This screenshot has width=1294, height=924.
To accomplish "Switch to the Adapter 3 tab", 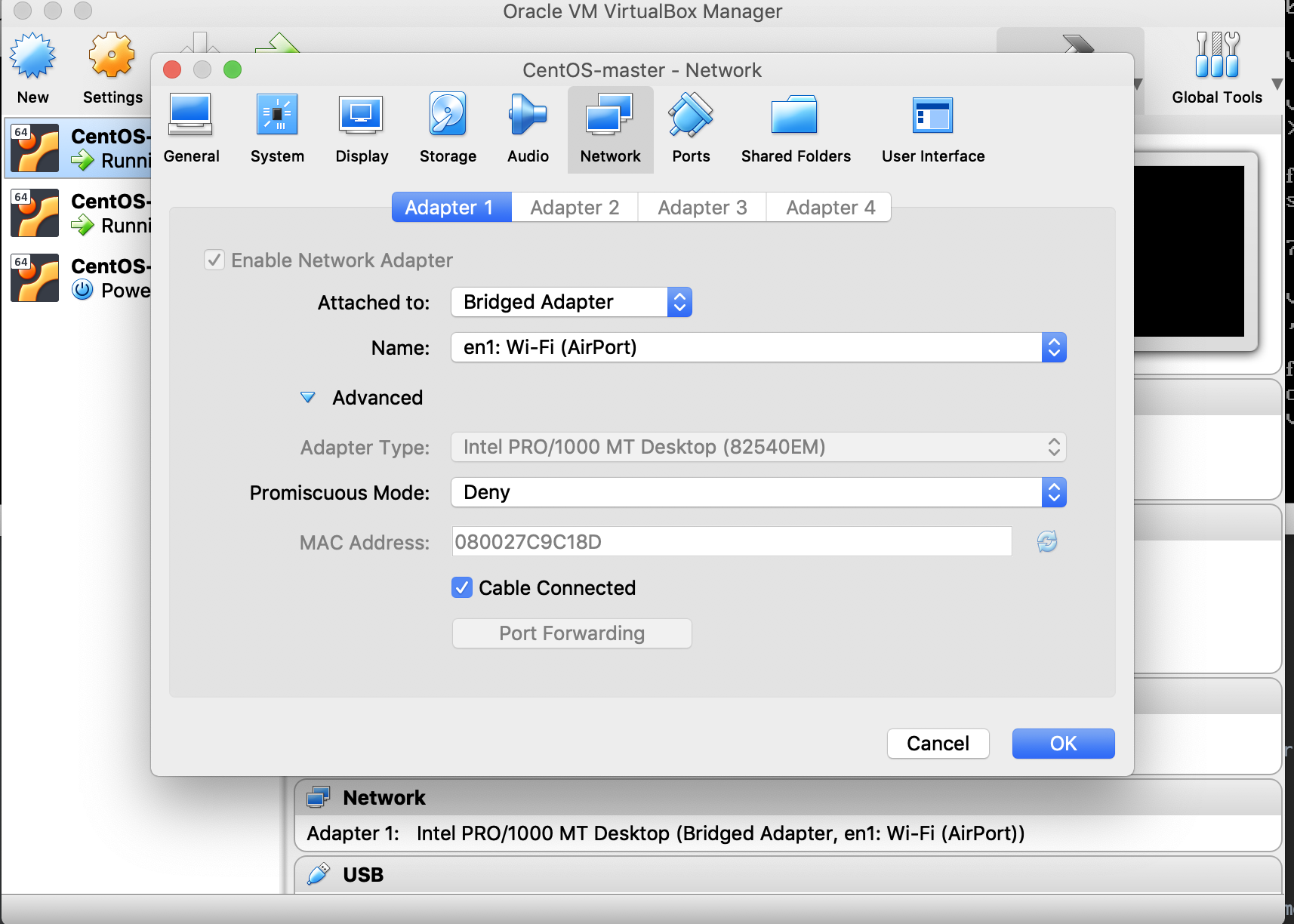I will (702, 207).
